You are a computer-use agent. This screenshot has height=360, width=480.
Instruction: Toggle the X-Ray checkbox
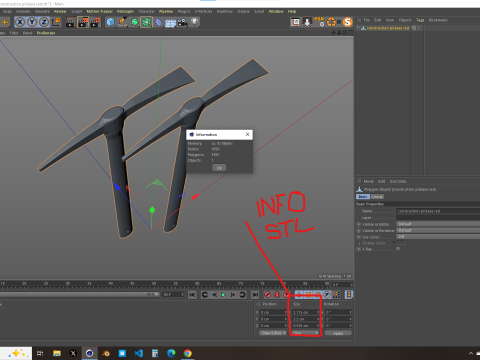pyautogui.click(x=398, y=249)
